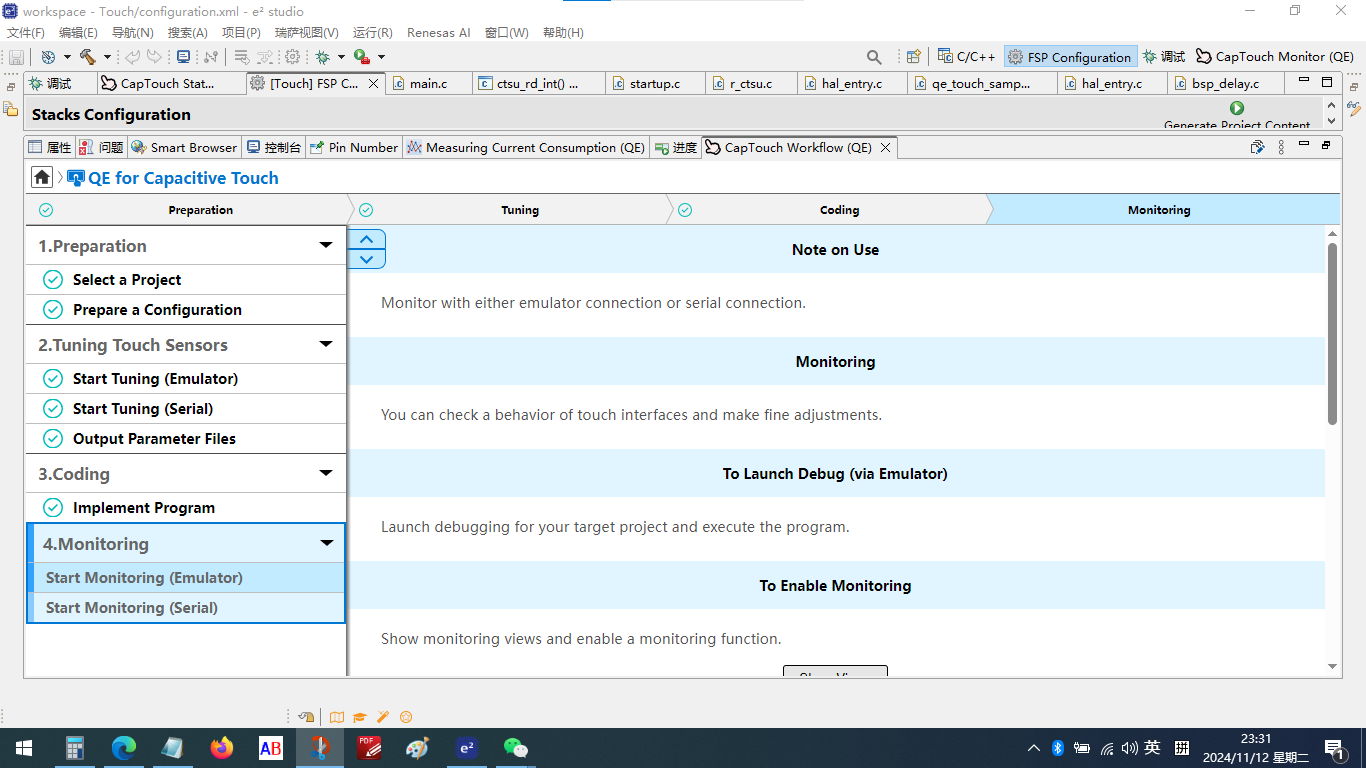
Task: Click the monitor terminal toolbar icon
Action: tap(183, 57)
